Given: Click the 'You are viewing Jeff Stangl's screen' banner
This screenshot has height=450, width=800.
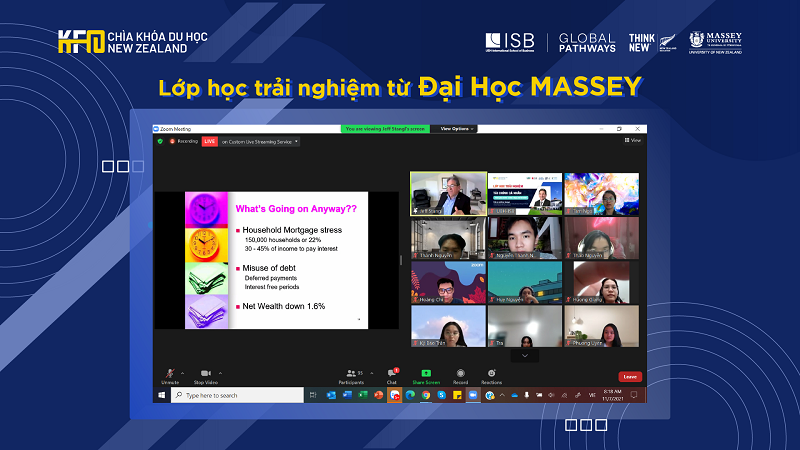Looking at the screenshot, I should [385, 129].
